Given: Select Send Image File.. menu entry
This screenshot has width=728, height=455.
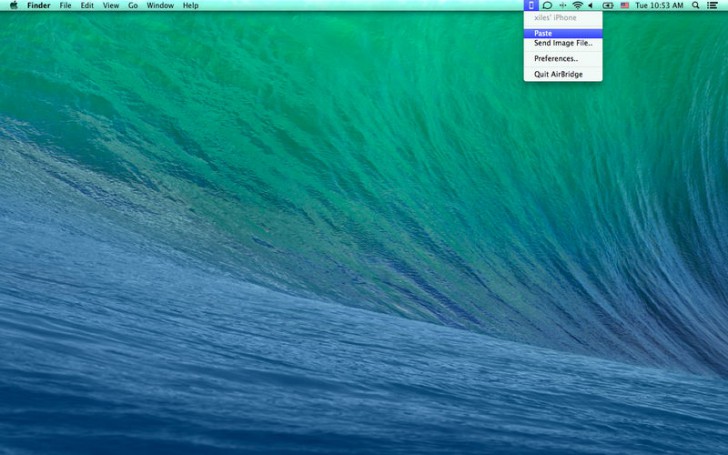Looking at the screenshot, I should [563, 43].
